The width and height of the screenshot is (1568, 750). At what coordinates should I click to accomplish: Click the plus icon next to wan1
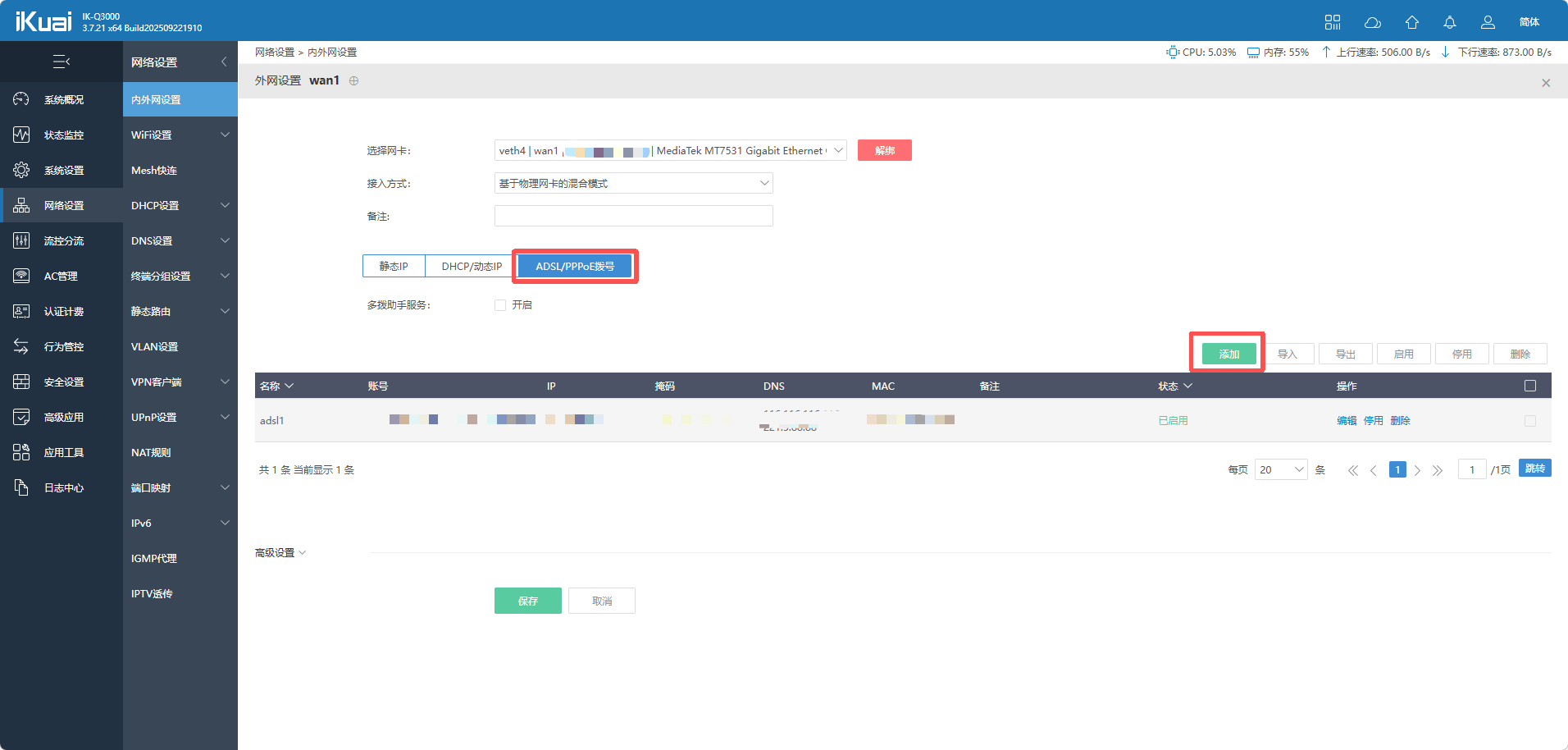click(354, 80)
